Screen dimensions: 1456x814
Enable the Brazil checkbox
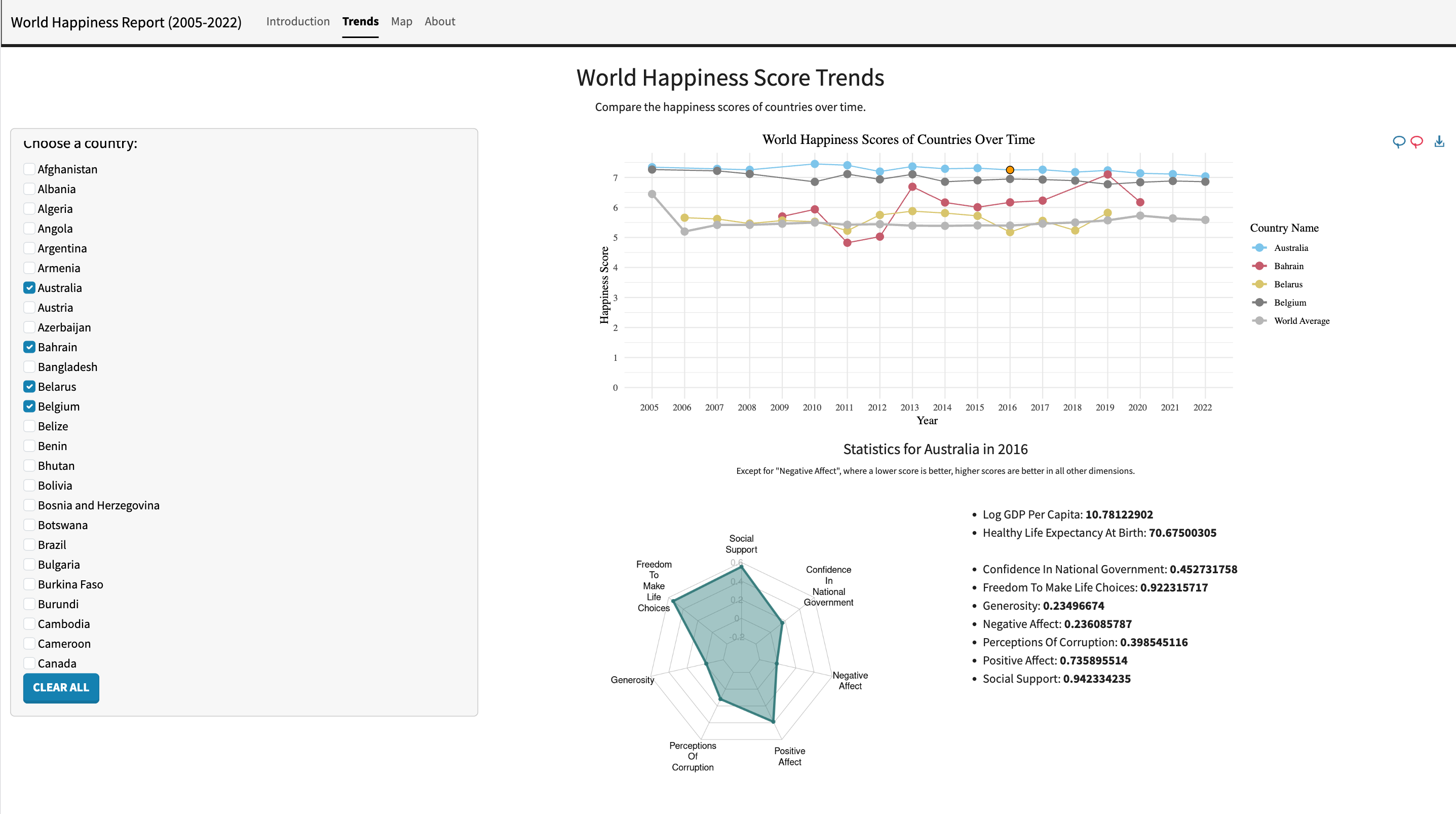click(29, 544)
